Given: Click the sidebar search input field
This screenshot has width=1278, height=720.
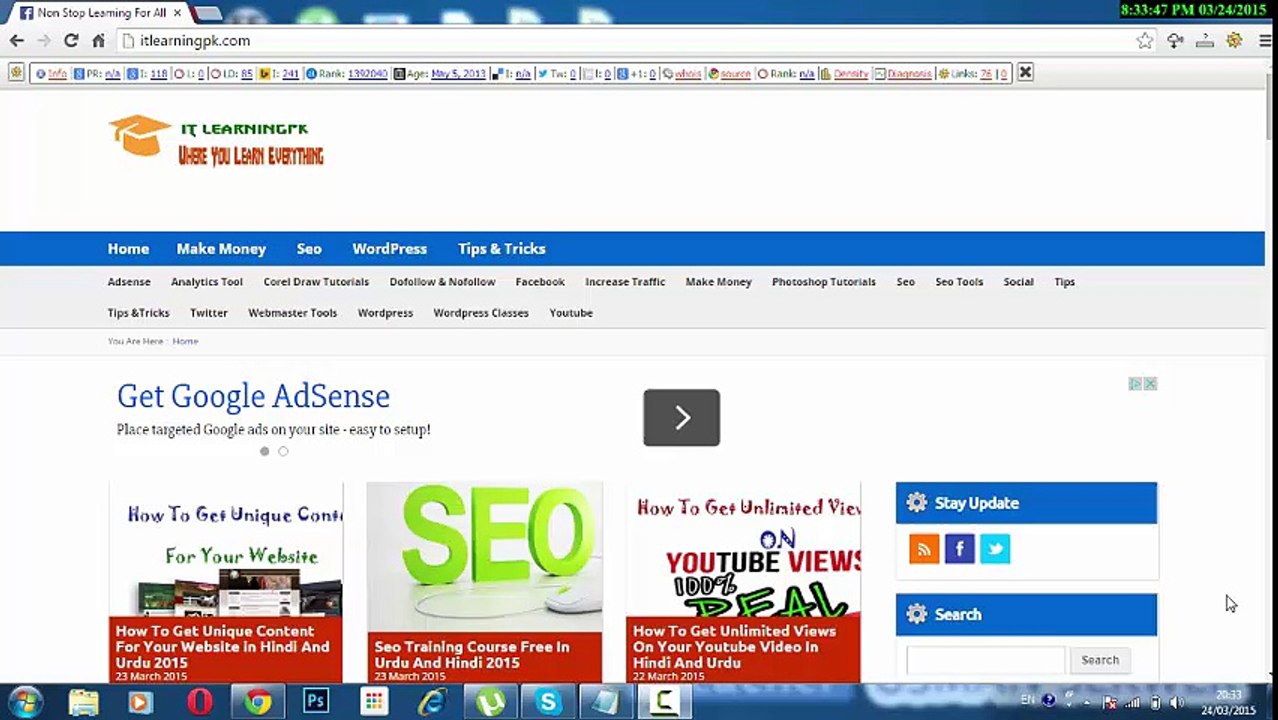Looking at the screenshot, I should tap(986, 660).
